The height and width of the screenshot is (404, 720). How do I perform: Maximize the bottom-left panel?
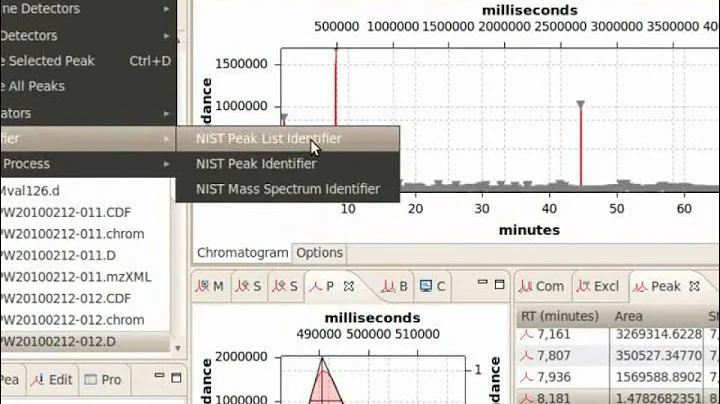click(x=176, y=378)
